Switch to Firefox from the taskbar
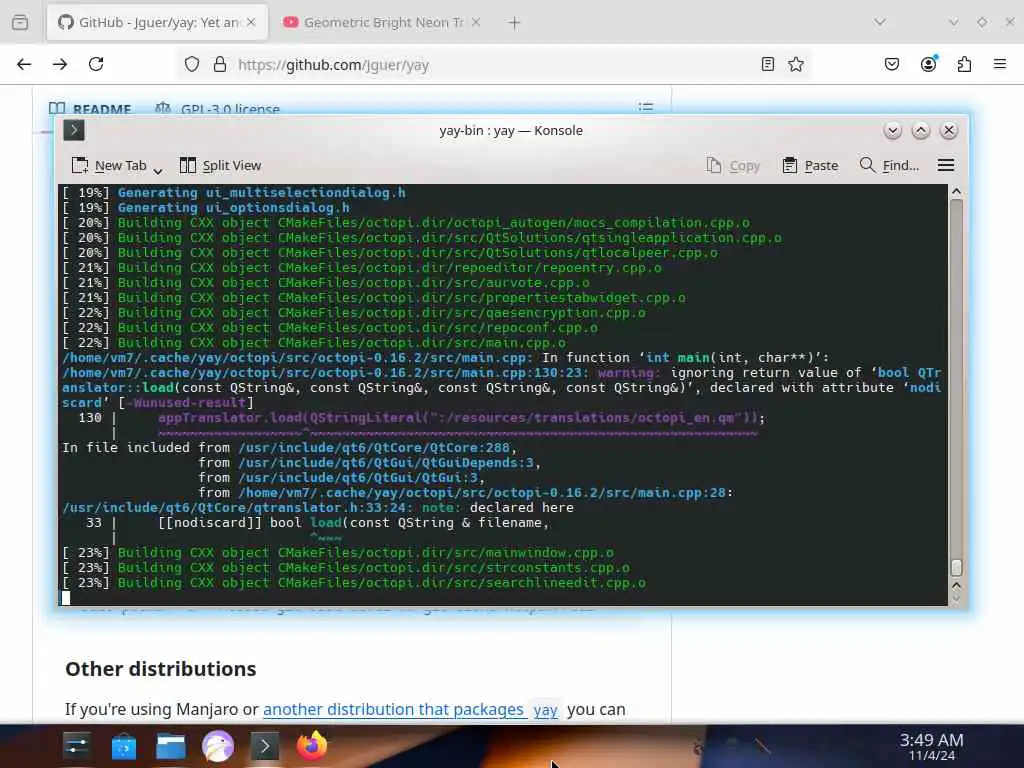Screen dimensions: 1024x768 312,746
